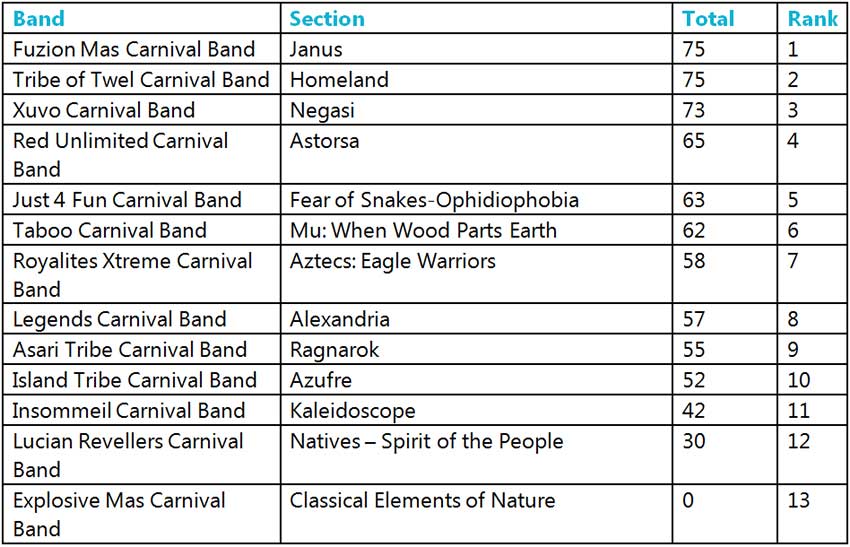
Task: Click the Rank column header
Action: 812,19
